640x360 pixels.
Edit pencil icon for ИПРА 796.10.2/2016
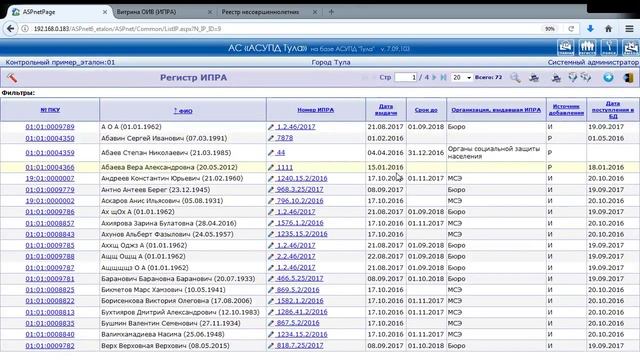point(271,201)
